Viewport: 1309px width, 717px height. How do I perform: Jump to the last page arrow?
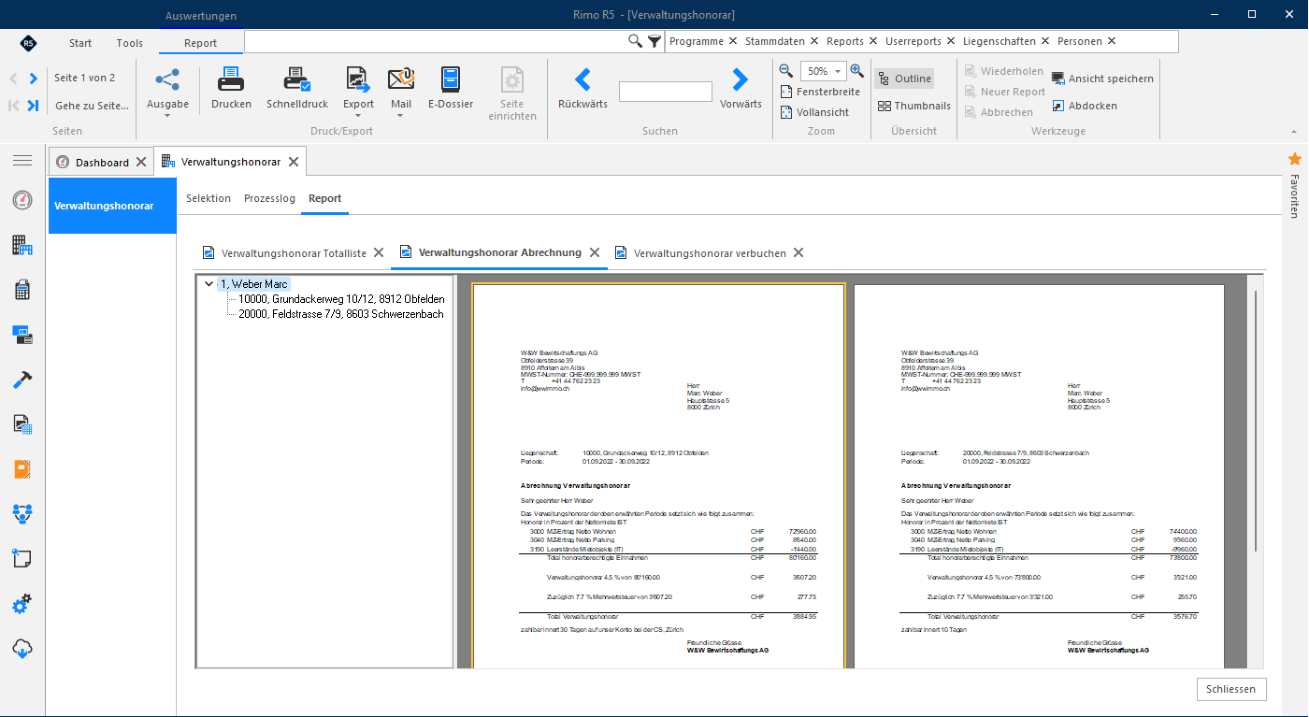pyautogui.click(x=33, y=105)
